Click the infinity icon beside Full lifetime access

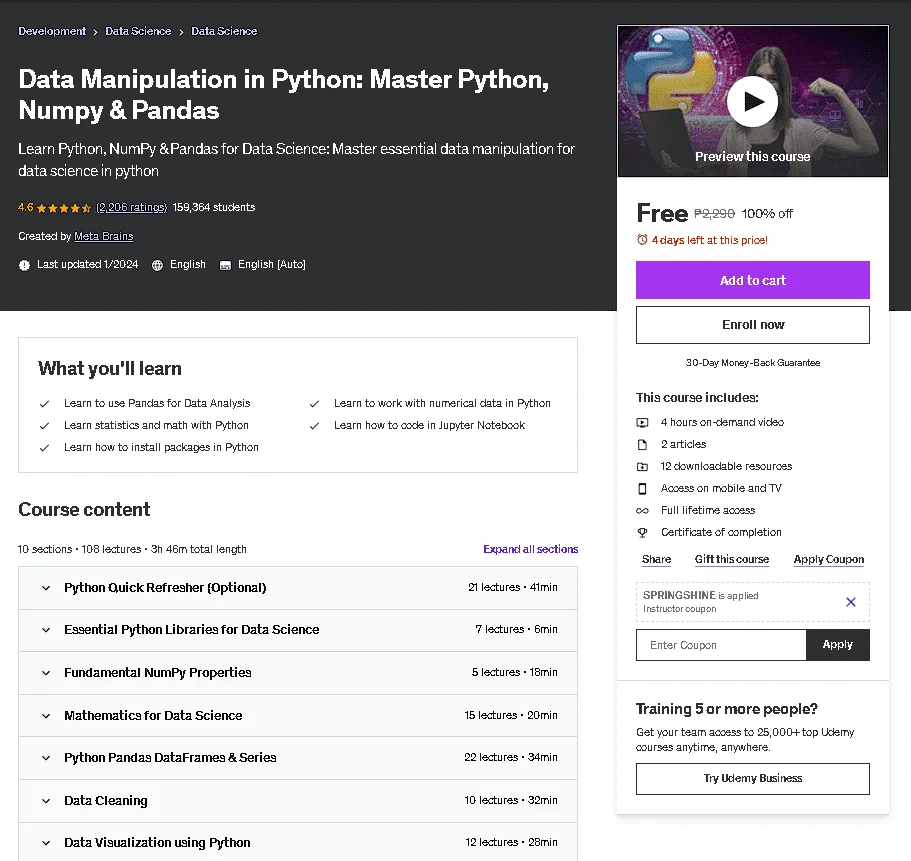pos(642,511)
